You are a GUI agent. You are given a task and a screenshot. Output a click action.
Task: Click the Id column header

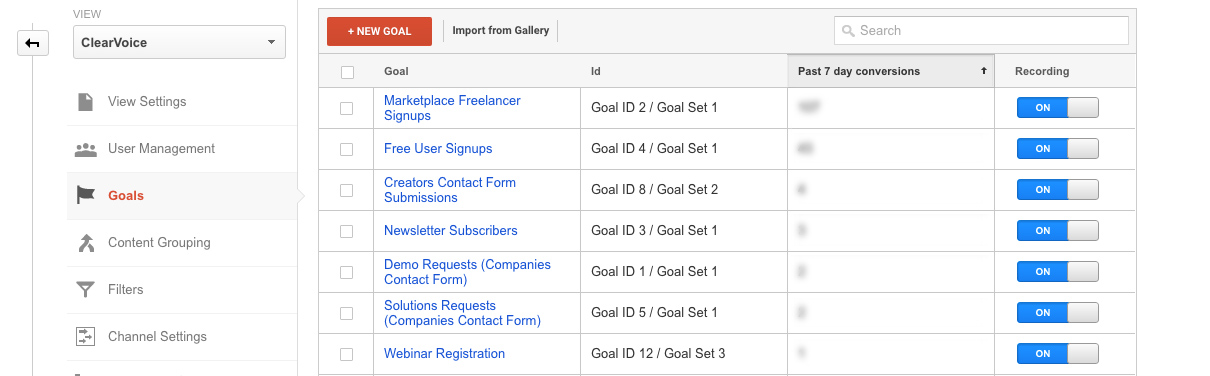click(596, 71)
